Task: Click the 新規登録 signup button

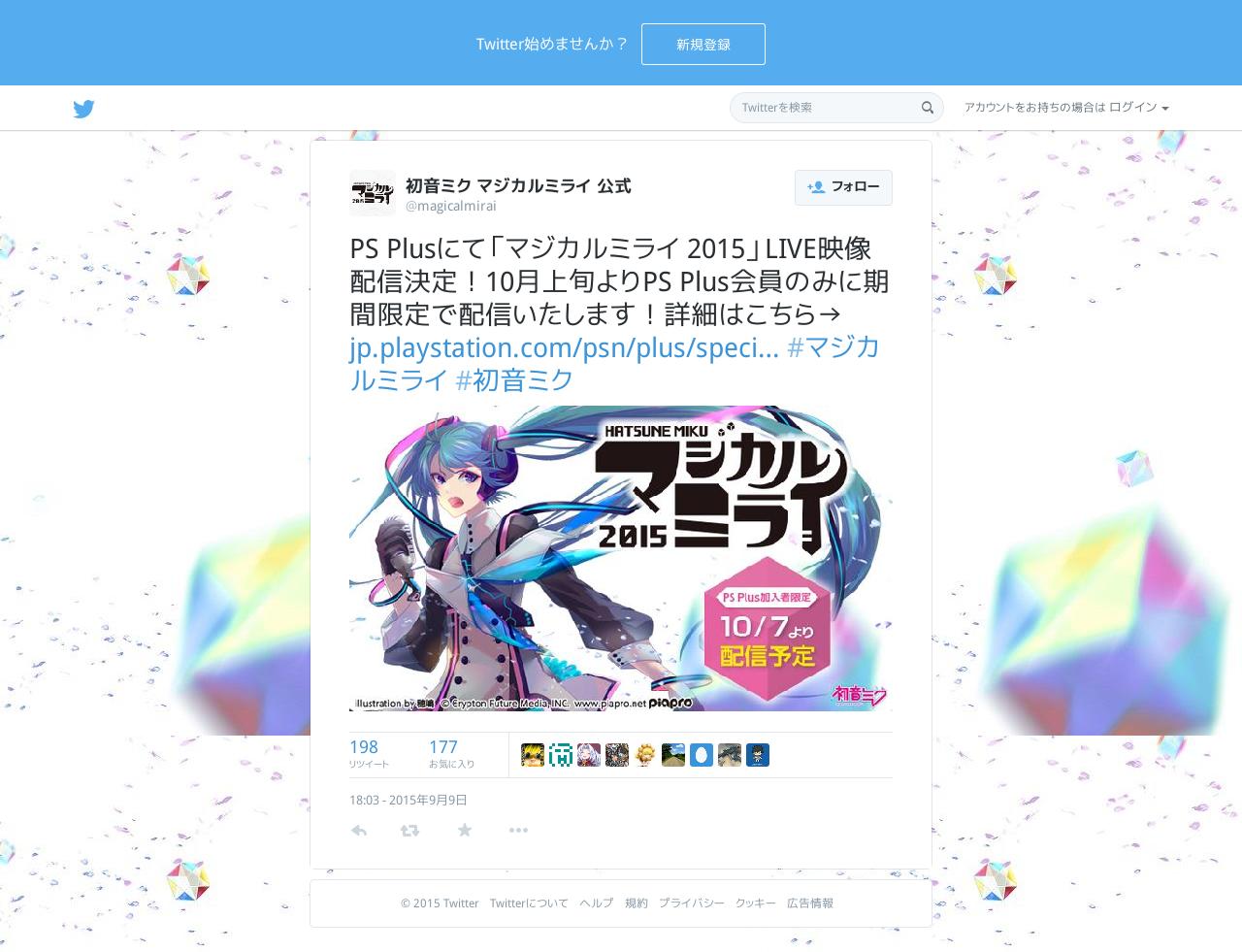Action: click(703, 45)
